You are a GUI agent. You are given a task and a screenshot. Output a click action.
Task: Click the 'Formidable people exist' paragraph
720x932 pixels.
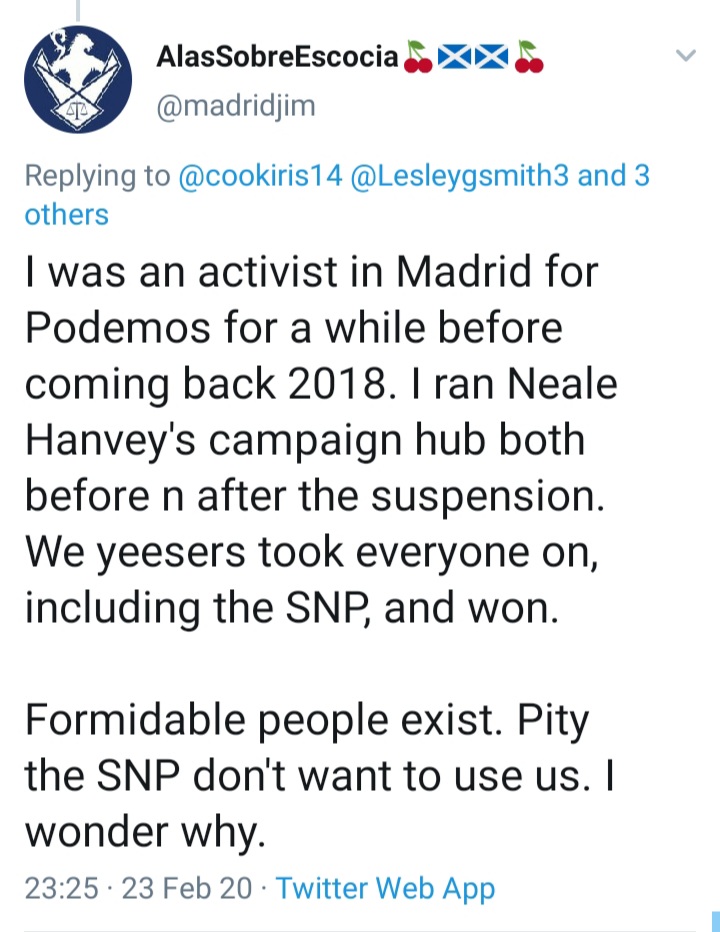point(320,775)
